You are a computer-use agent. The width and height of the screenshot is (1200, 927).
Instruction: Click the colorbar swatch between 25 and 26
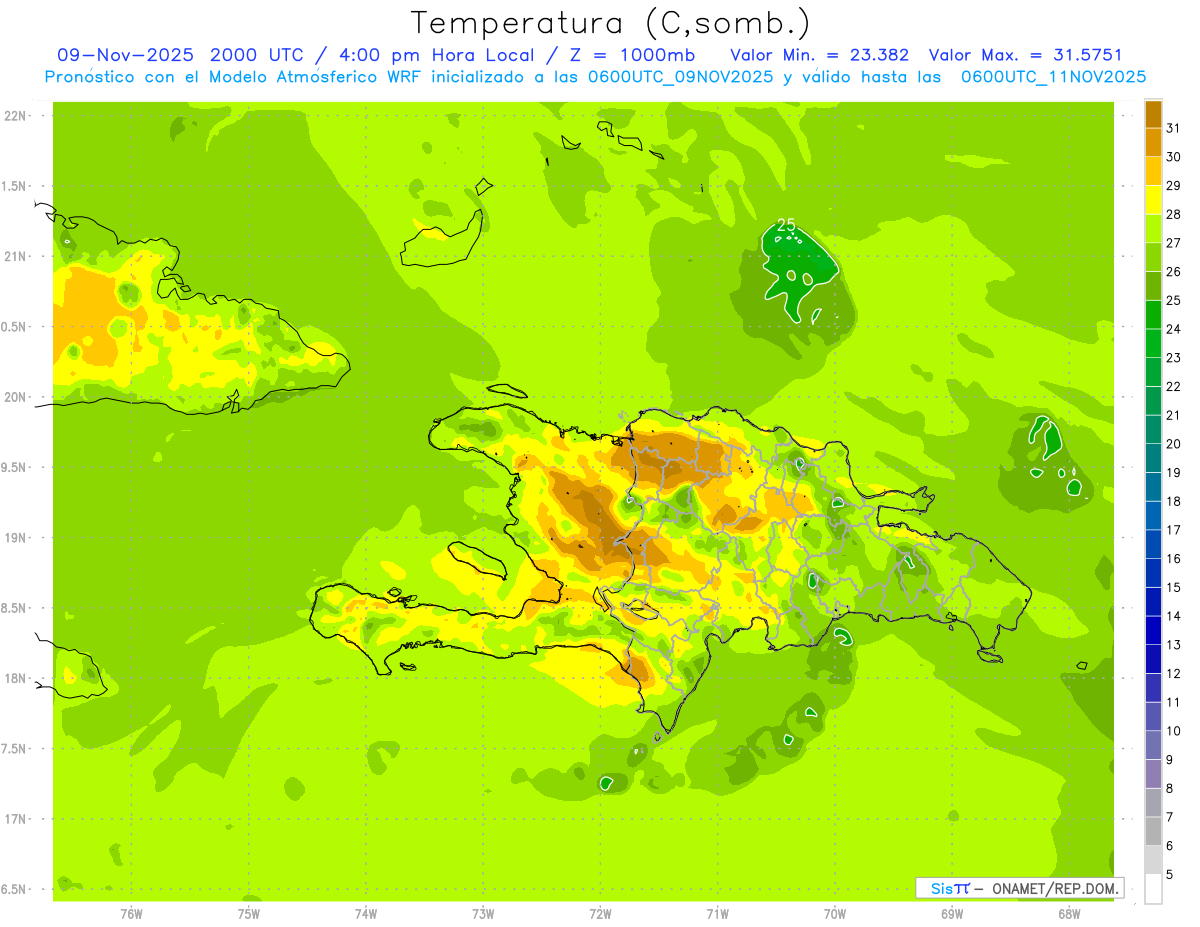(x=1153, y=287)
